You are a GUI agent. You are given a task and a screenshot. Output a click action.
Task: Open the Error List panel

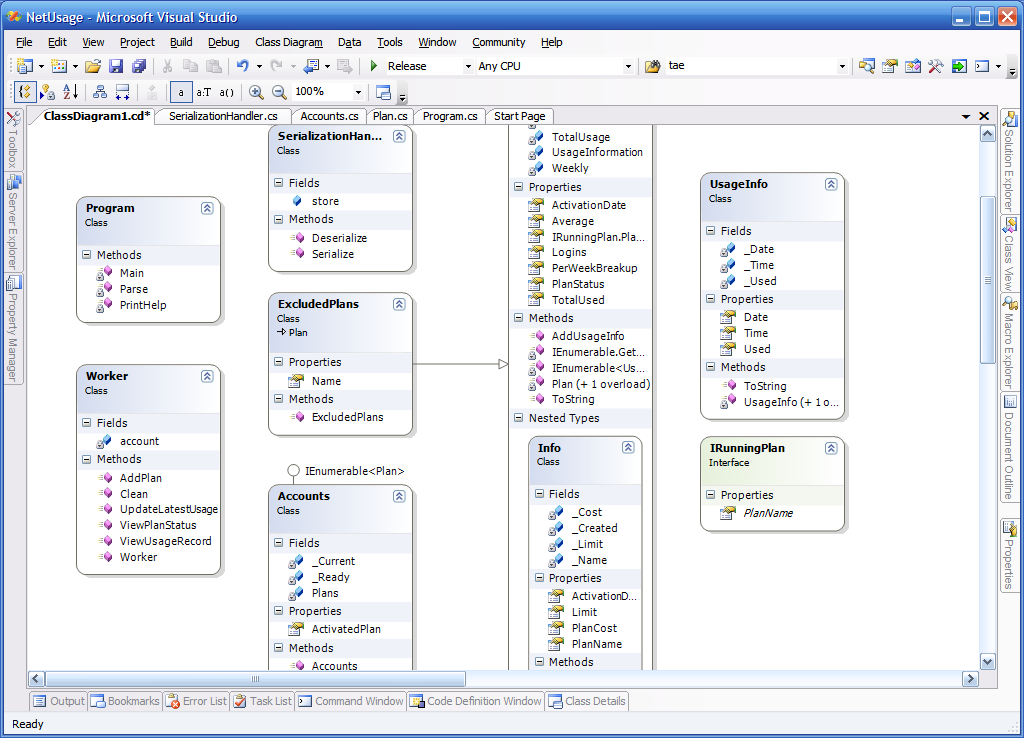tap(196, 701)
